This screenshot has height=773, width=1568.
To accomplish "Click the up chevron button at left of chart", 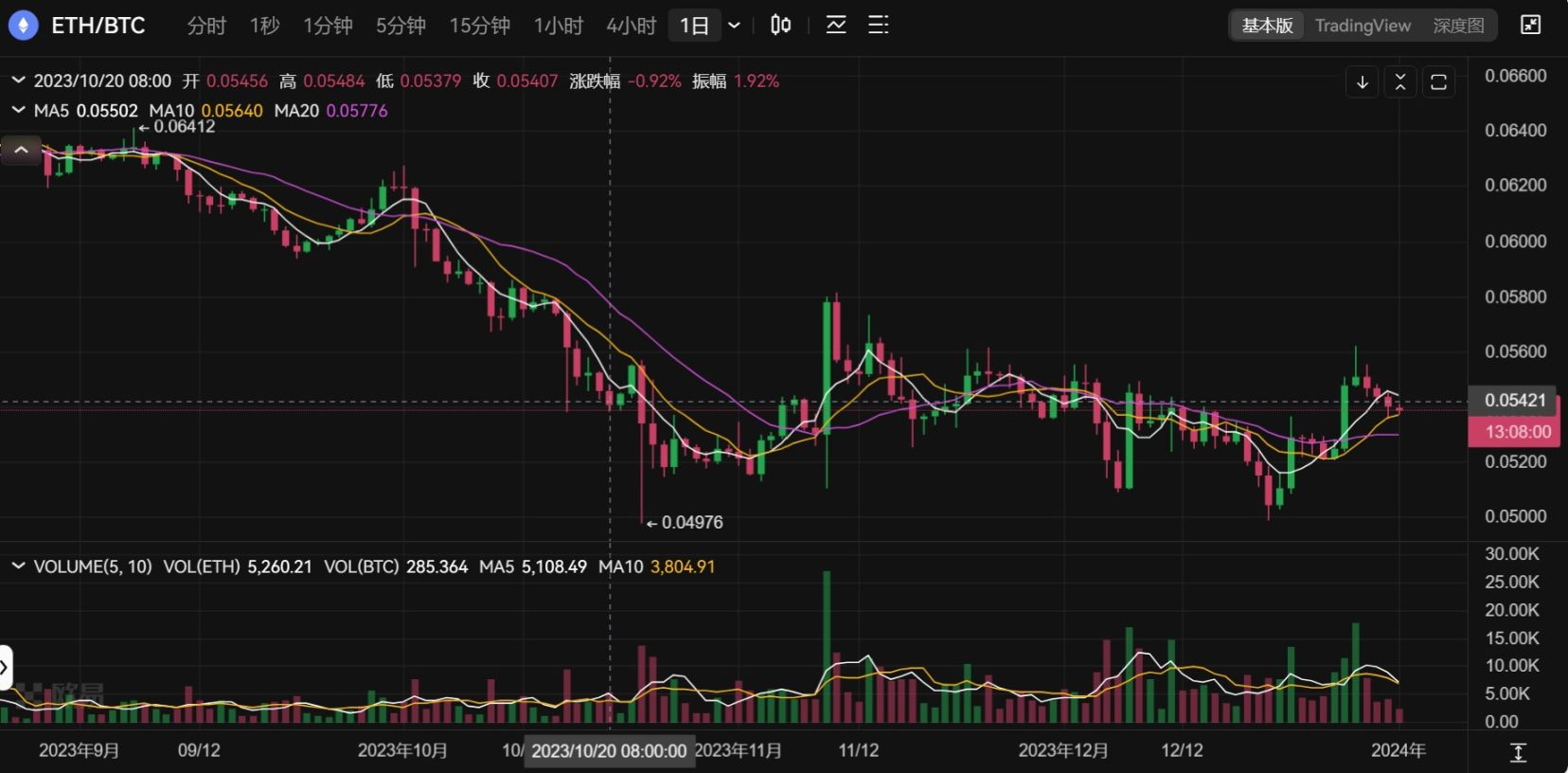I will click(21, 150).
